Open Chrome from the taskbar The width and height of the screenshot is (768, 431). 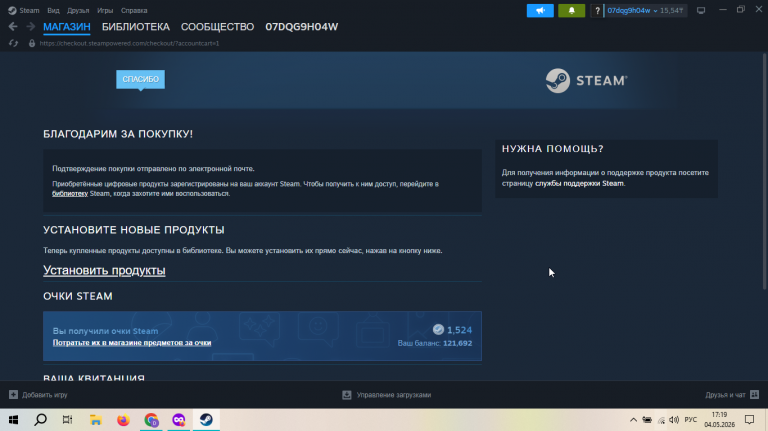[x=151, y=420]
